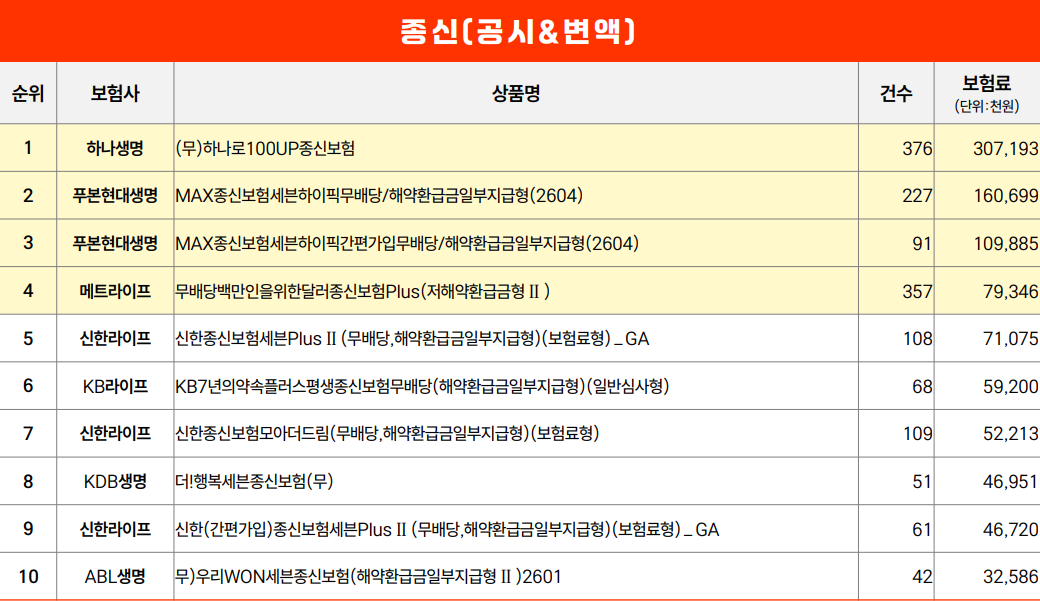Click product KB7년의약속플러스평생종신보험무배당
This screenshot has height=601, width=1040.
tap(422, 387)
